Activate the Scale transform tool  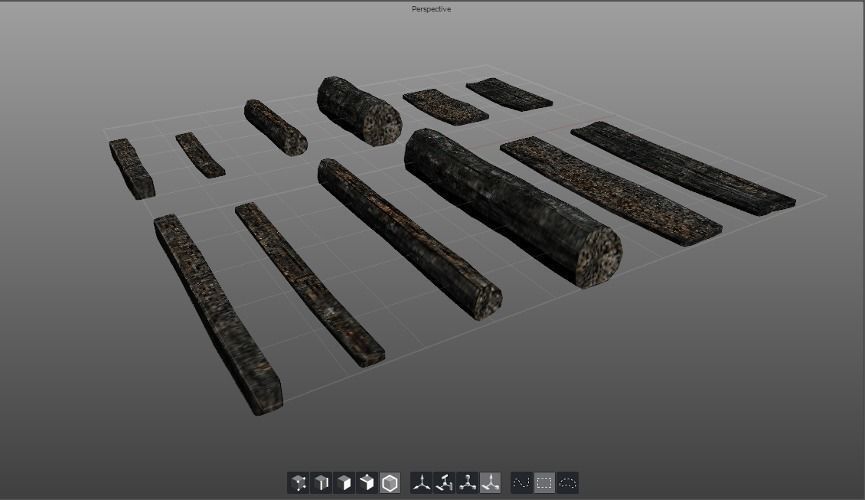(468, 483)
